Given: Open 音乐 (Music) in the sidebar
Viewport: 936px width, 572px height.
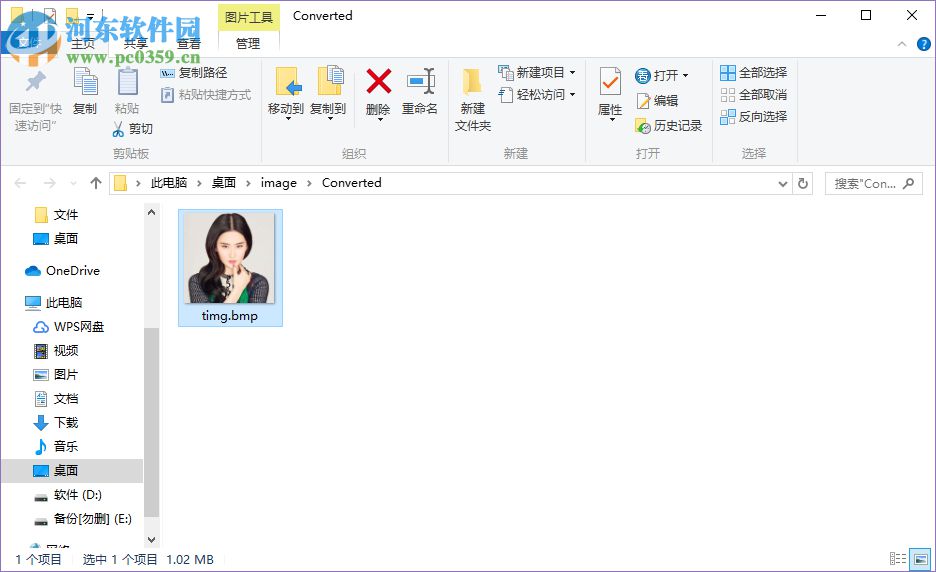Looking at the screenshot, I should tap(66, 446).
